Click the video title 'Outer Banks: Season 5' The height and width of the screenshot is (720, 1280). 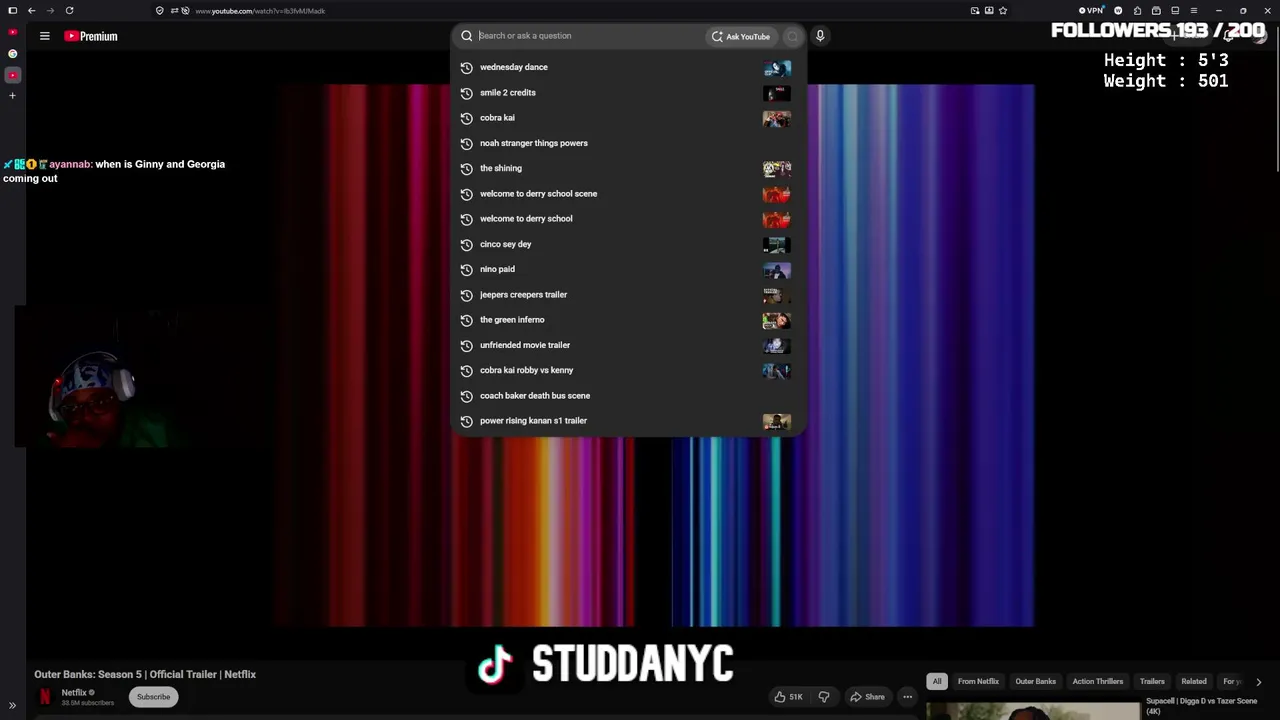pyautogui.click(x=145, y=675)
